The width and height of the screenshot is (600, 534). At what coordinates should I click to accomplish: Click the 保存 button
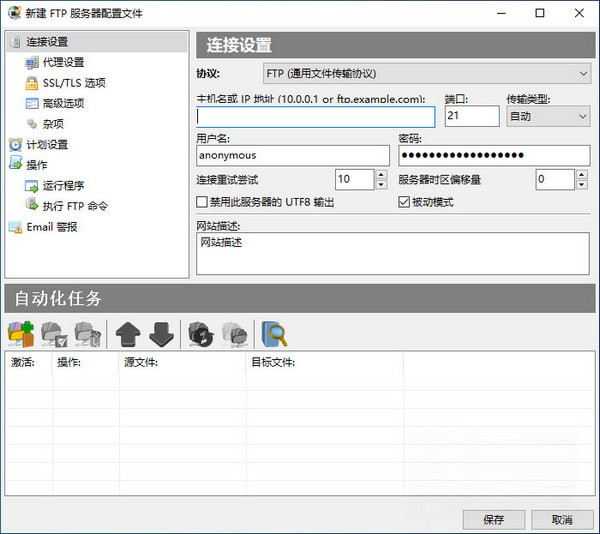(493, 520)
